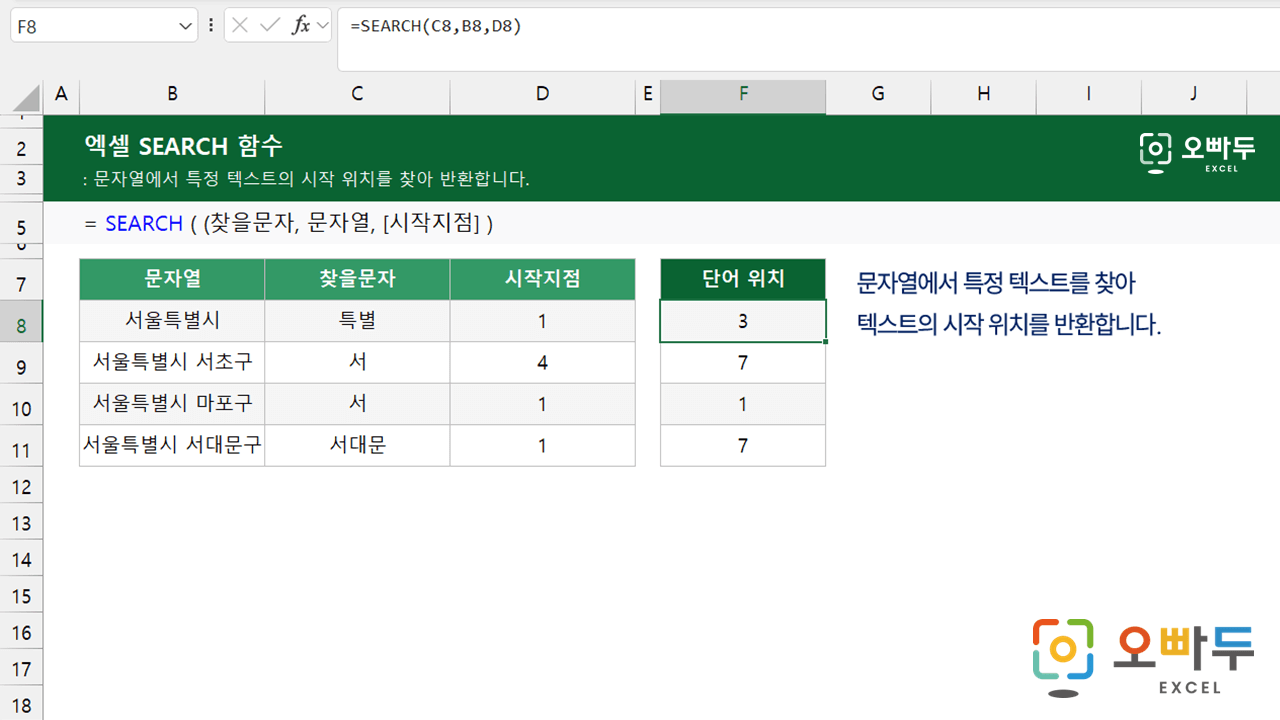This screenshot has width=1280, height=720.
Task: Select column B header
Action: click(172, 94)
